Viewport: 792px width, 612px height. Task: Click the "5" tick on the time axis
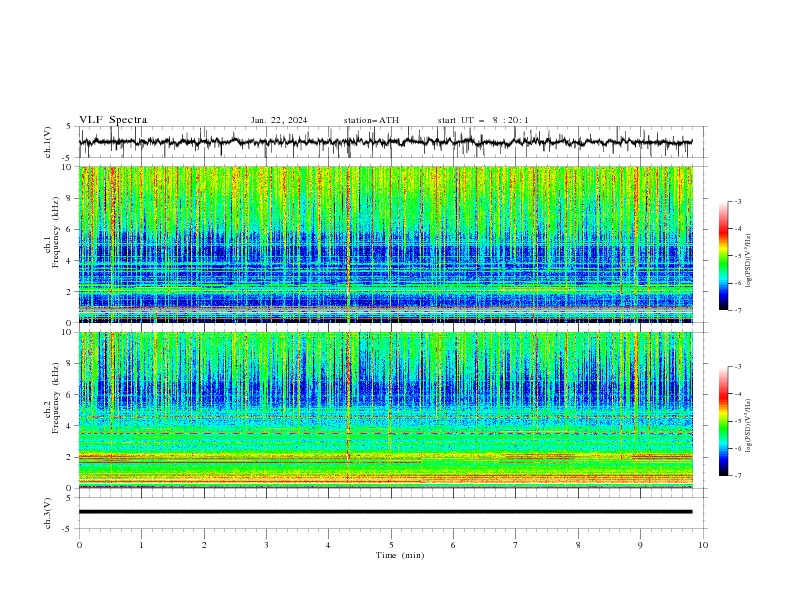(391, 545)
